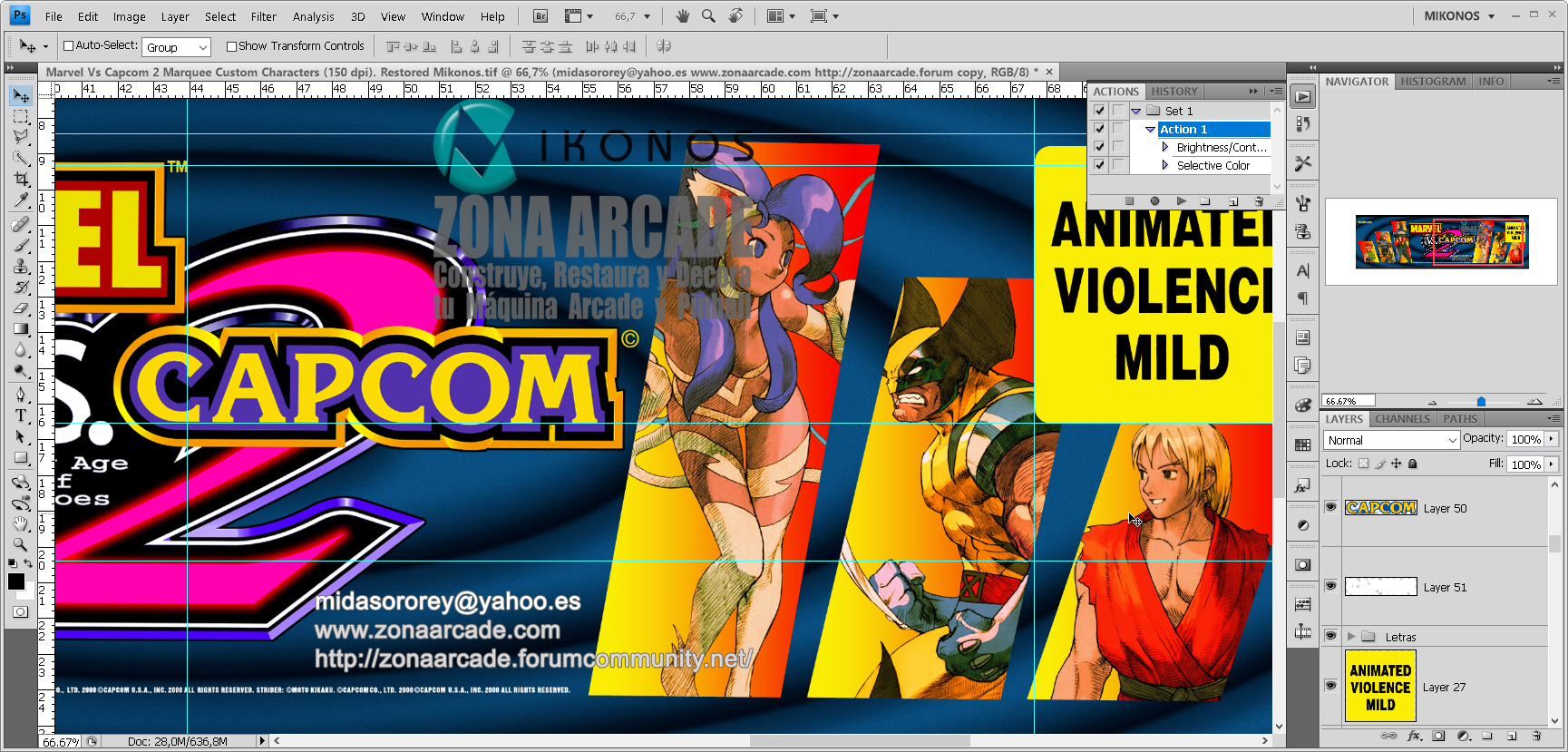Select the Clone Stamp tool

[21, 266]
